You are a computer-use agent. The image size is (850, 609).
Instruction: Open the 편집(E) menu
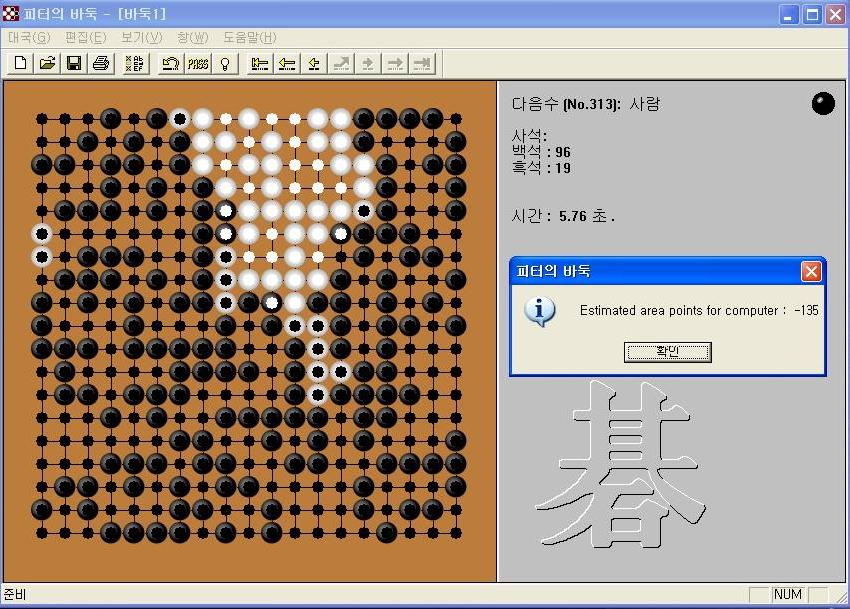(86, 37)
